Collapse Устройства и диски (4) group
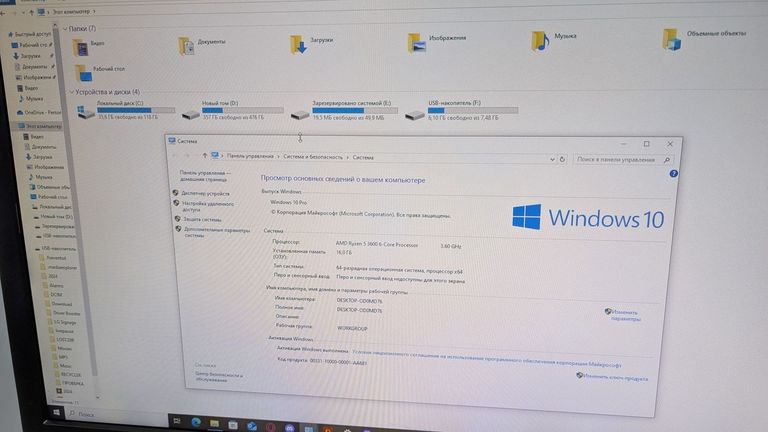This screenshot has width=768, height=432. point(69,92)
